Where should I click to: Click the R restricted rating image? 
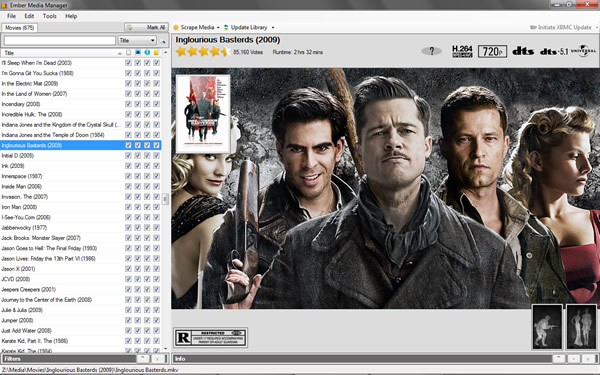[x=210, y=337]
